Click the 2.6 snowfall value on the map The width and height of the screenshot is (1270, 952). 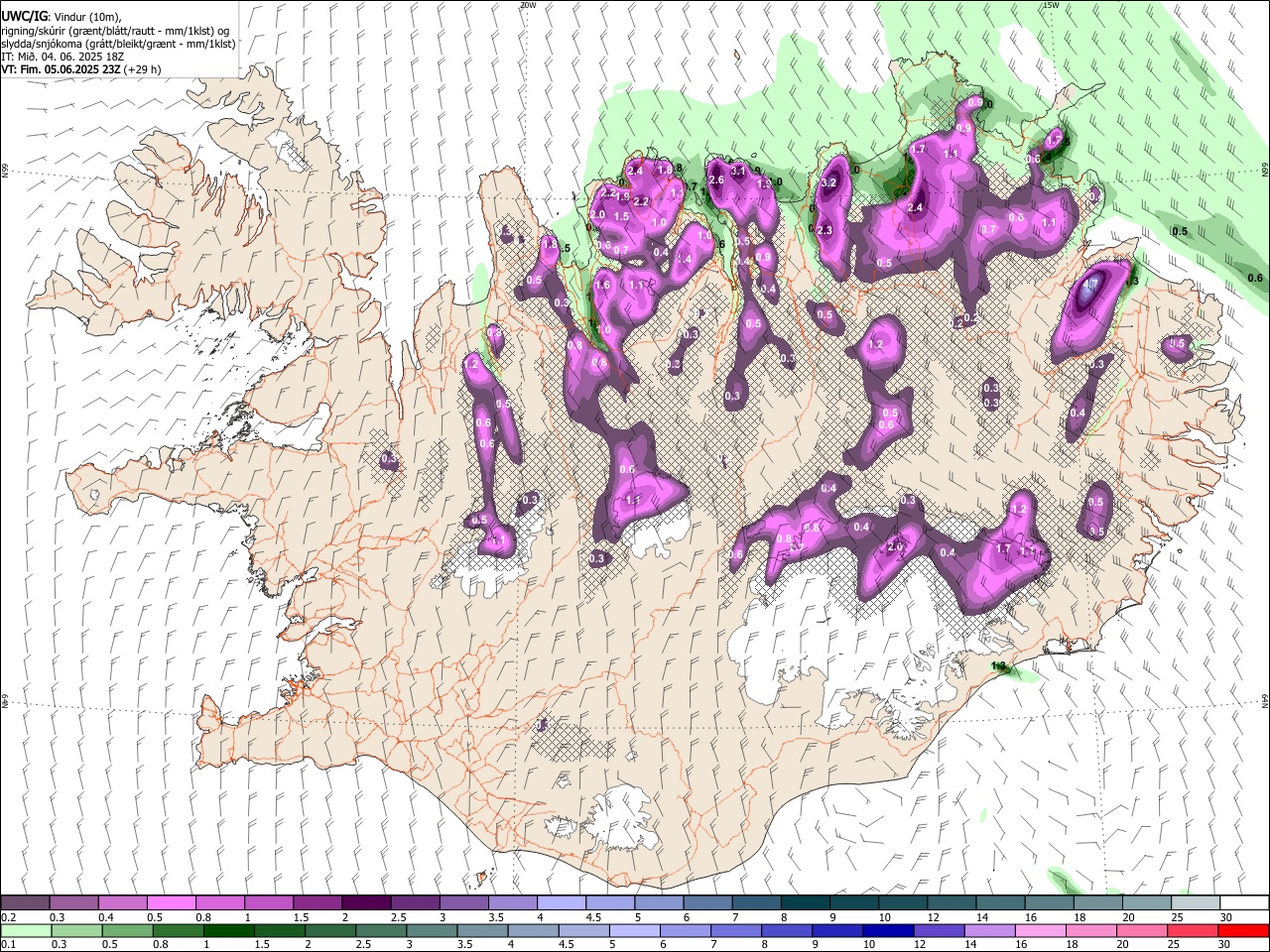[x=716, y=180]
